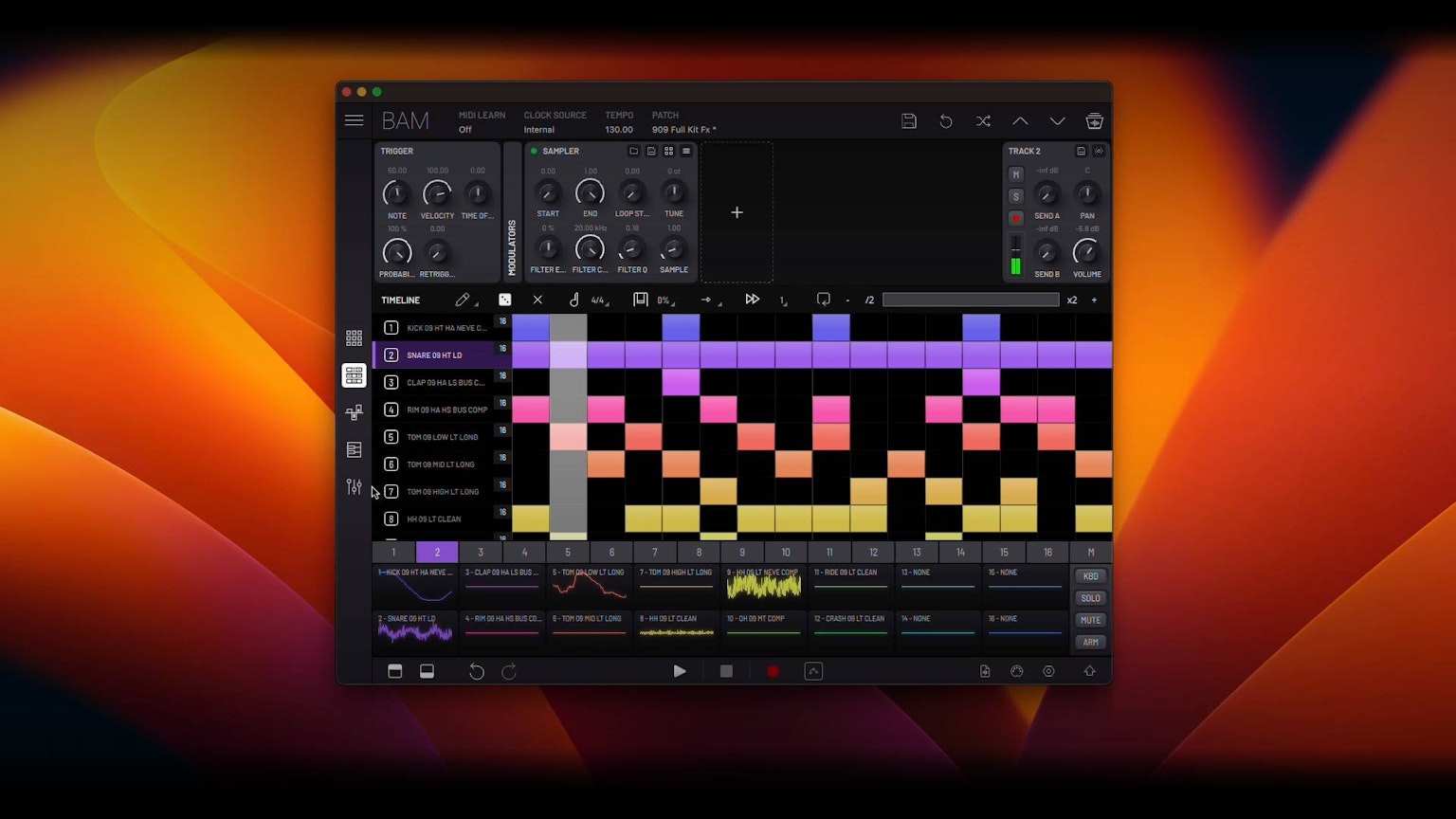Open the 4/4 time signature dropdown
1456x819 pixels.
pos(595,300)
